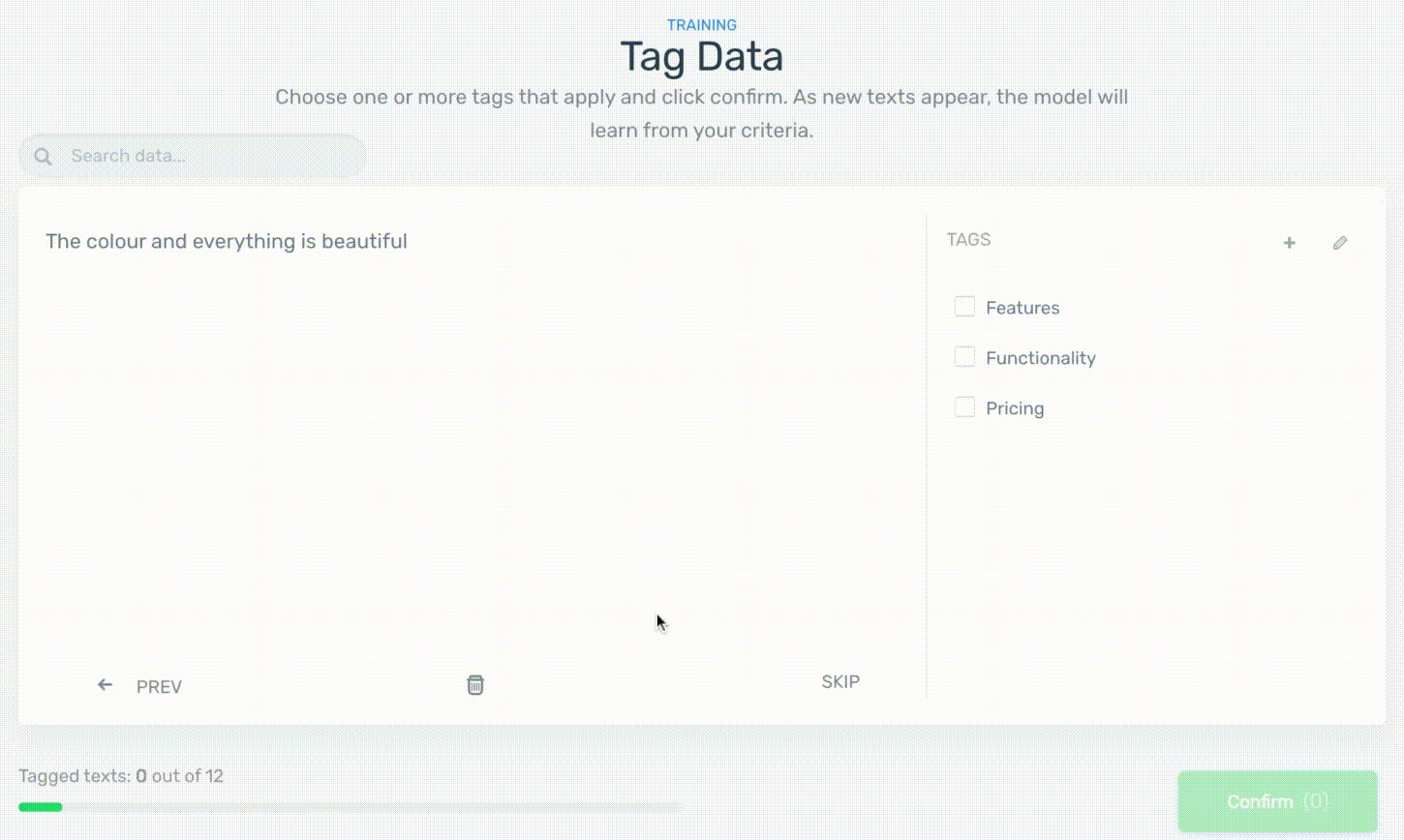This screenshot has height=840, width=1404.
Task: Click the TRAINING label at top
Action: [x=701, y=25]
